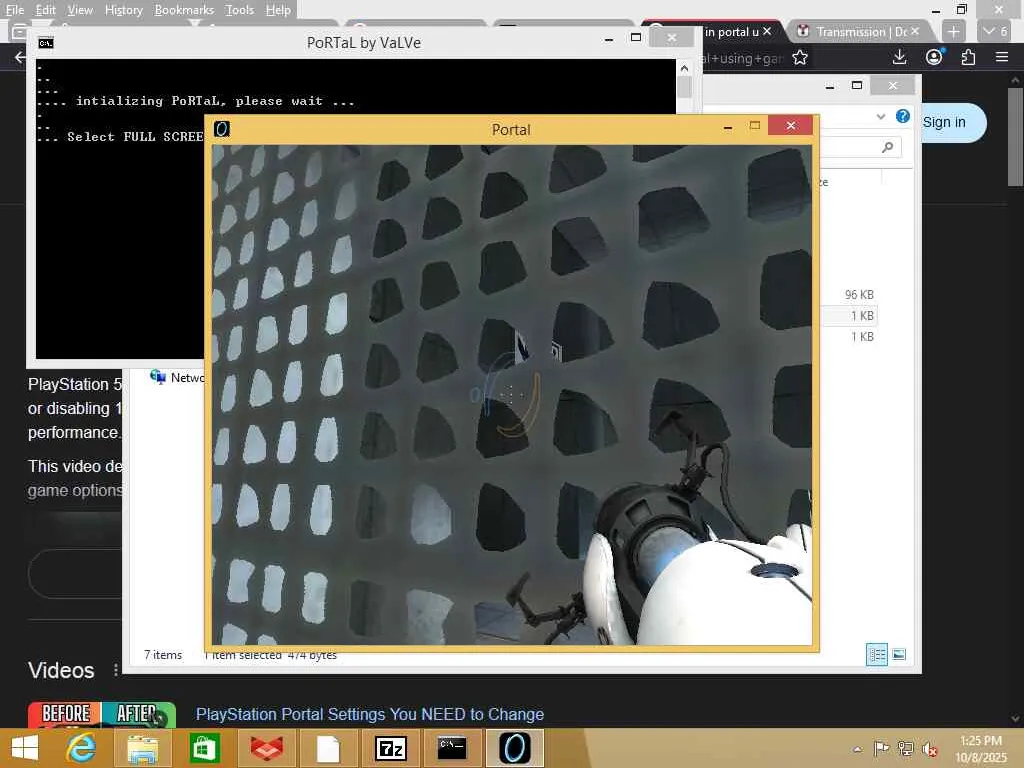
Task: Open the Bookmarks menu in the browser
Action: 184,10
